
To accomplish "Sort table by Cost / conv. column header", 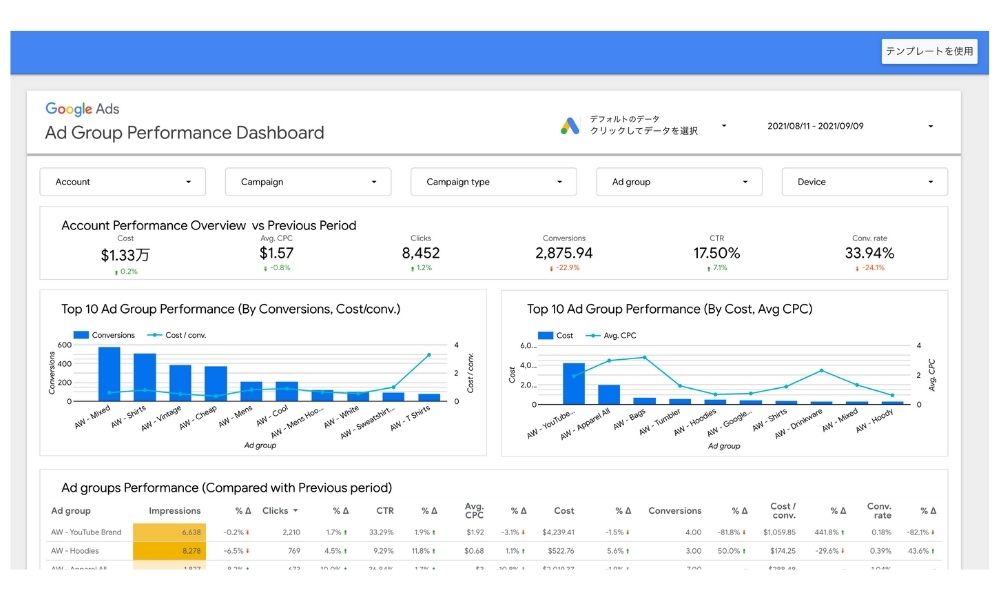I will [783, 510].
